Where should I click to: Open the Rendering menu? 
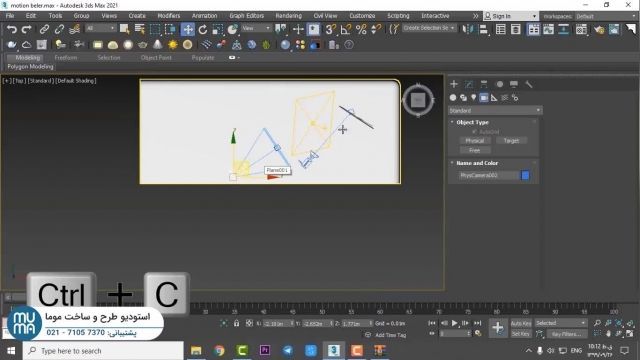289,16
